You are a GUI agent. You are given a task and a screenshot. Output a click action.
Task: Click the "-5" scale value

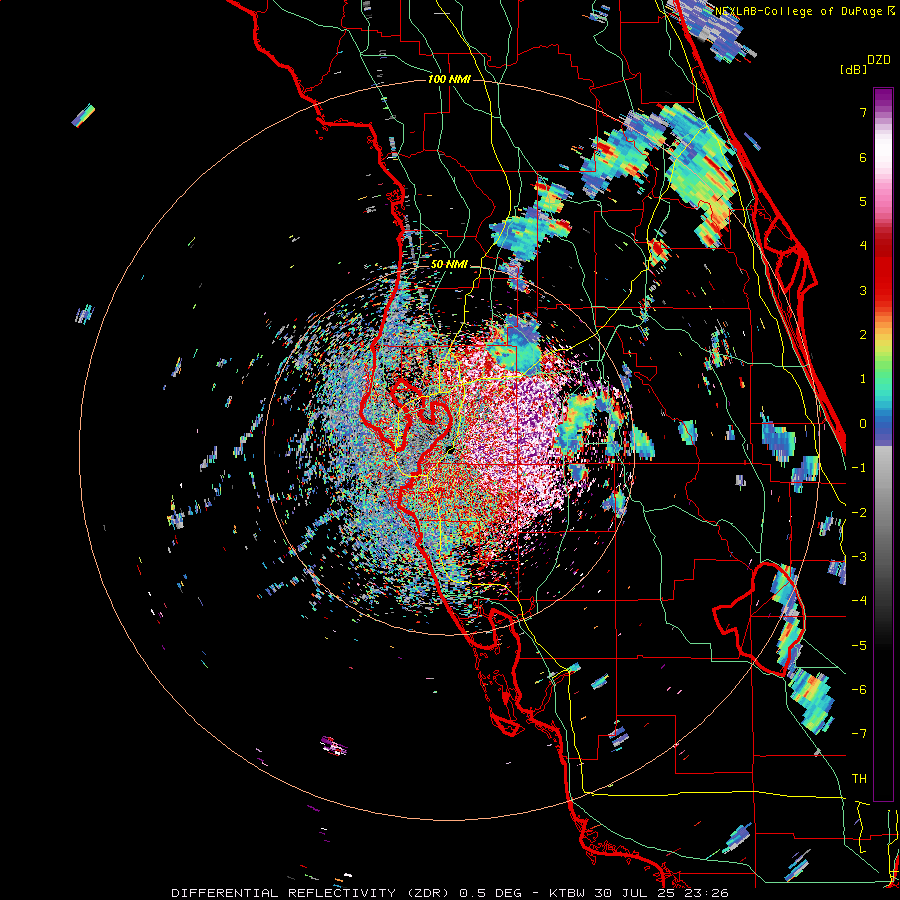859,646
